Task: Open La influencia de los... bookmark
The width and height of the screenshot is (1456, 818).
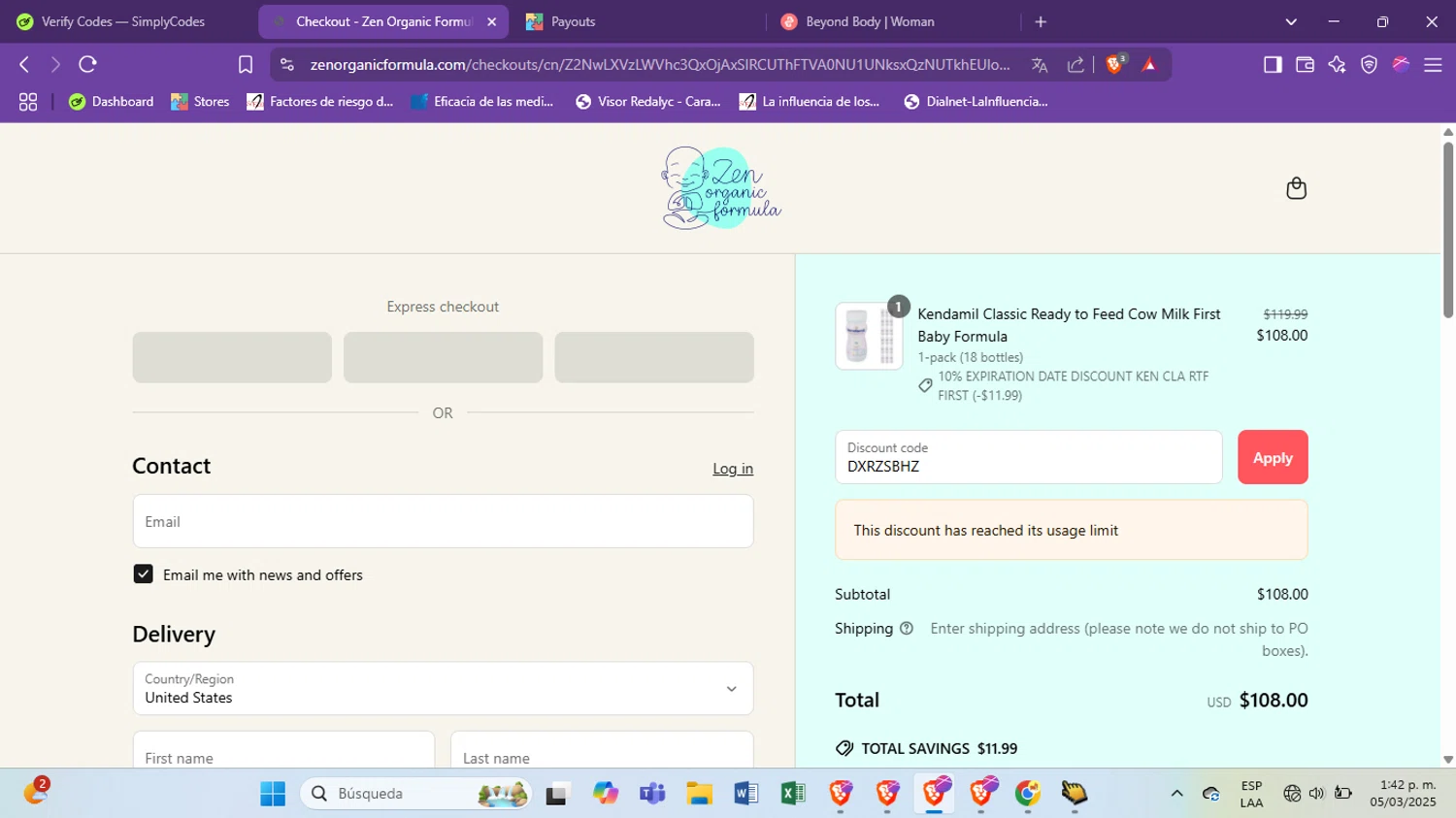Action: click(811, 102)
